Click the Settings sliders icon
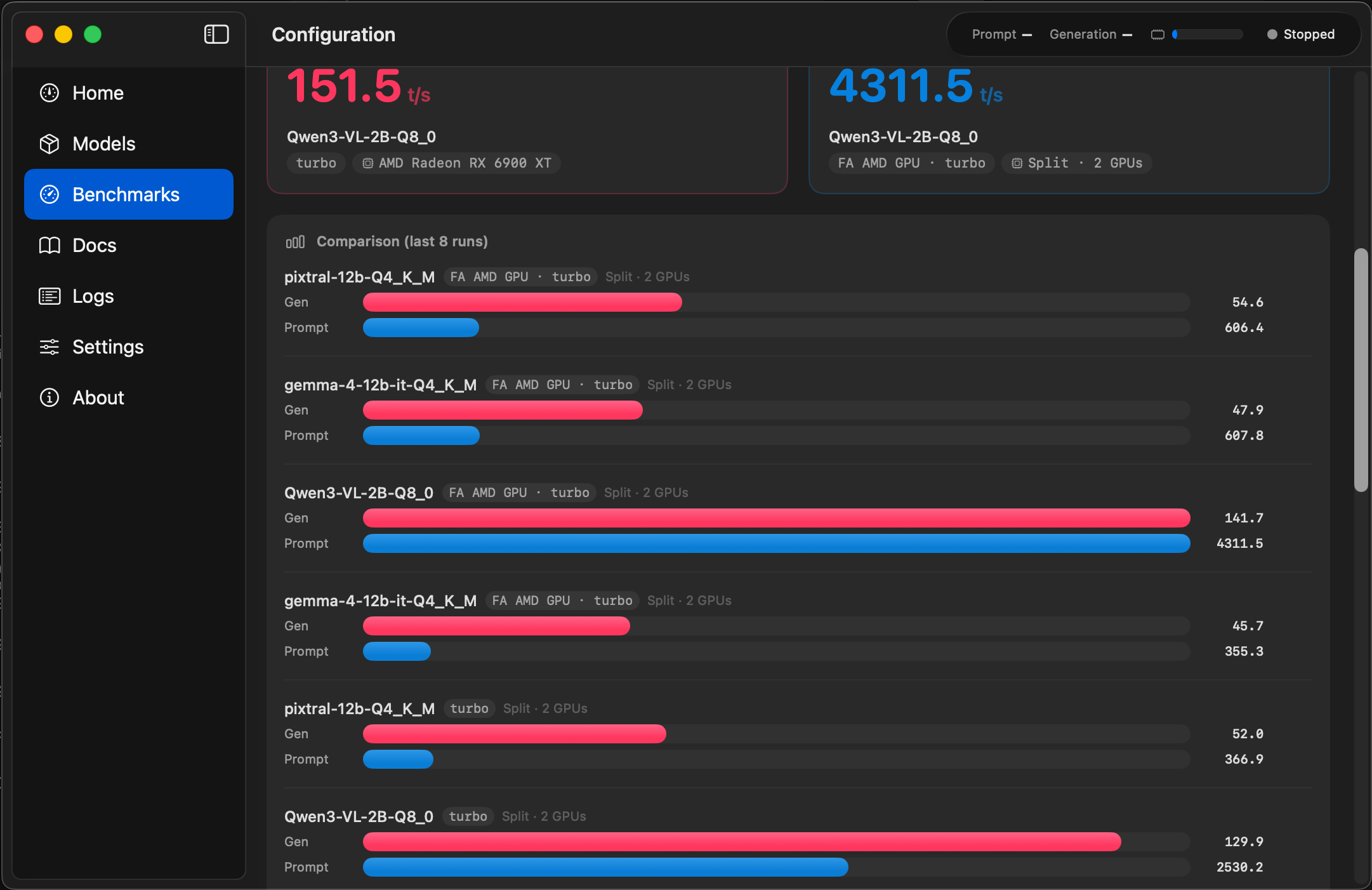 point(49,347)
